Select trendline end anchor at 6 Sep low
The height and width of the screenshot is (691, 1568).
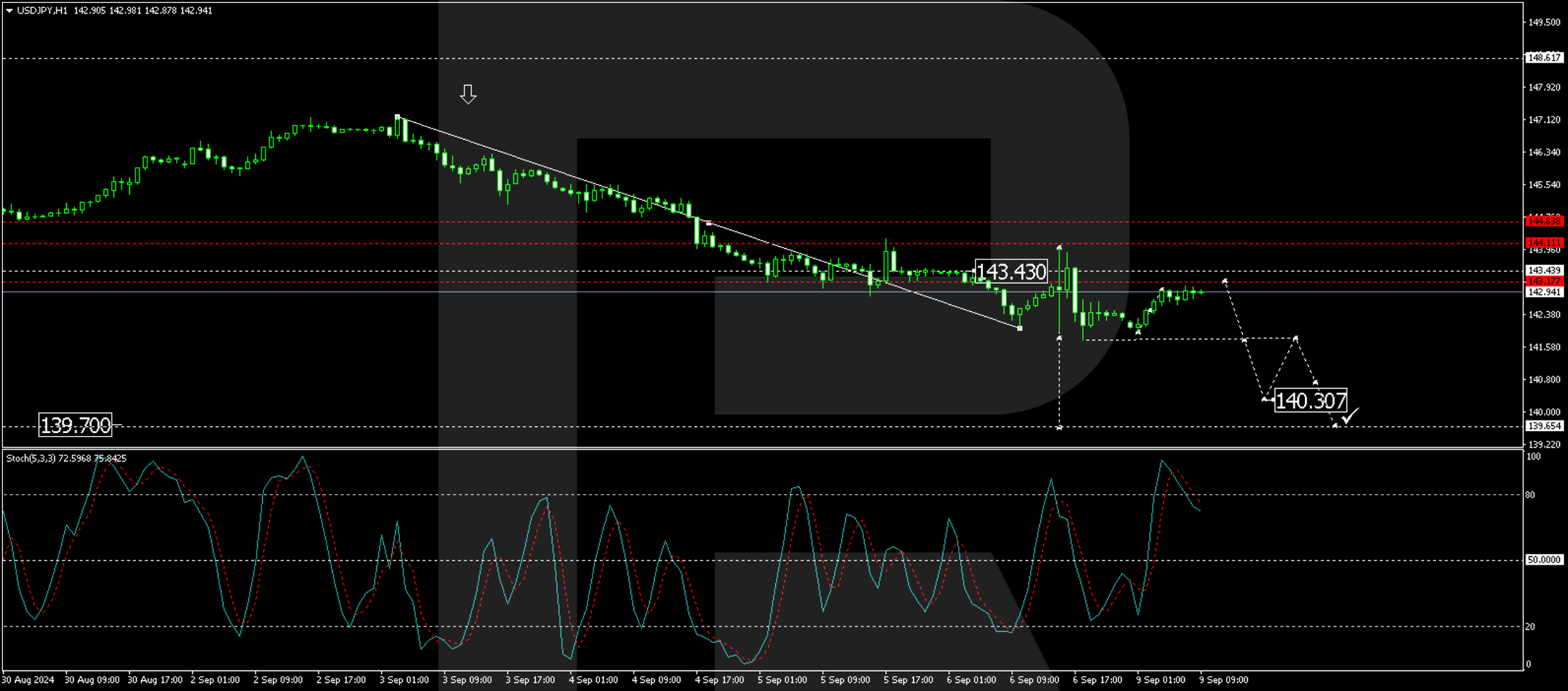pyautogui.click(x=1020, y=328)
